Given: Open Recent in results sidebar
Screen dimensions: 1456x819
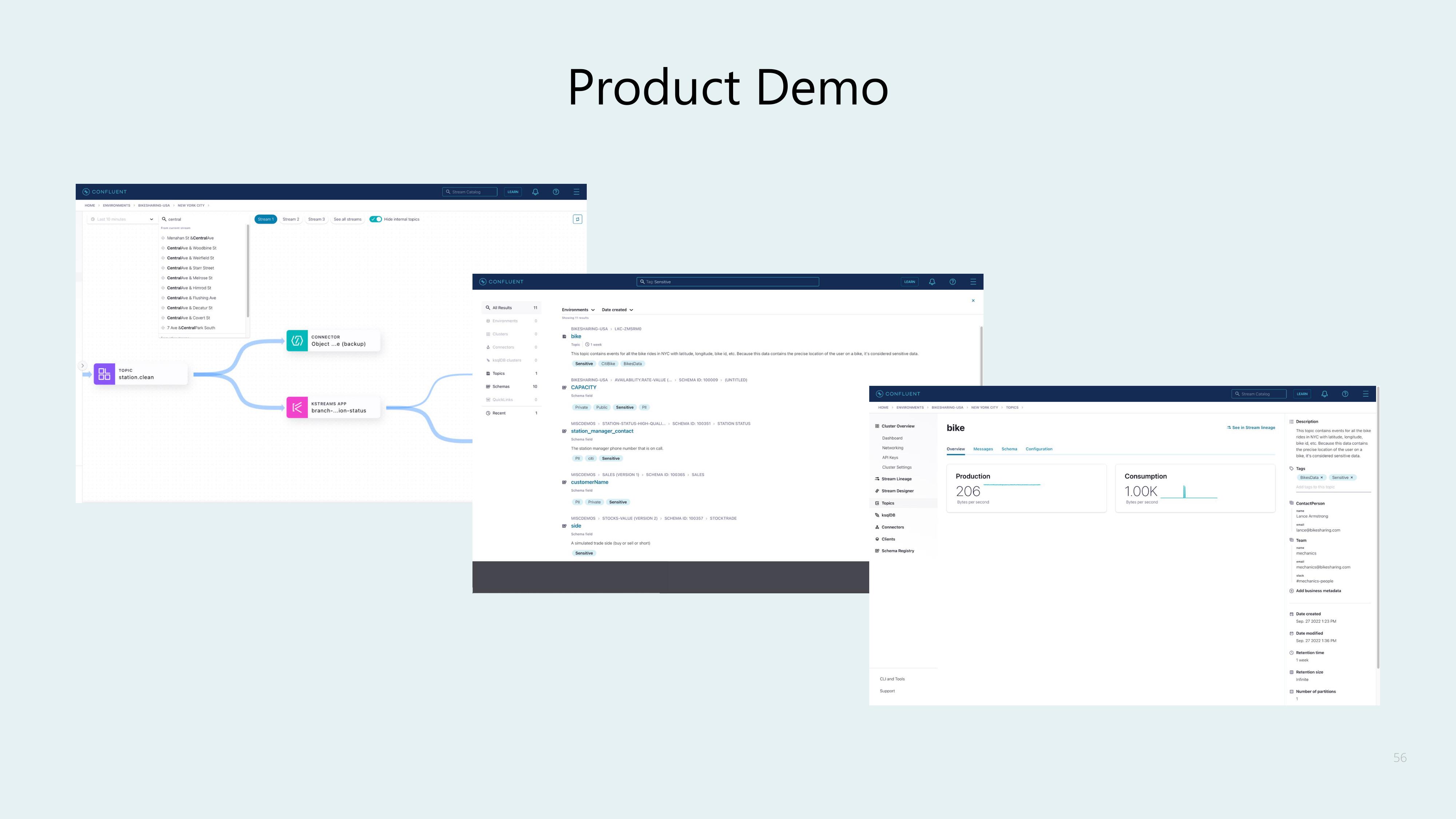Looking at the screenshot, I should 511,413.
